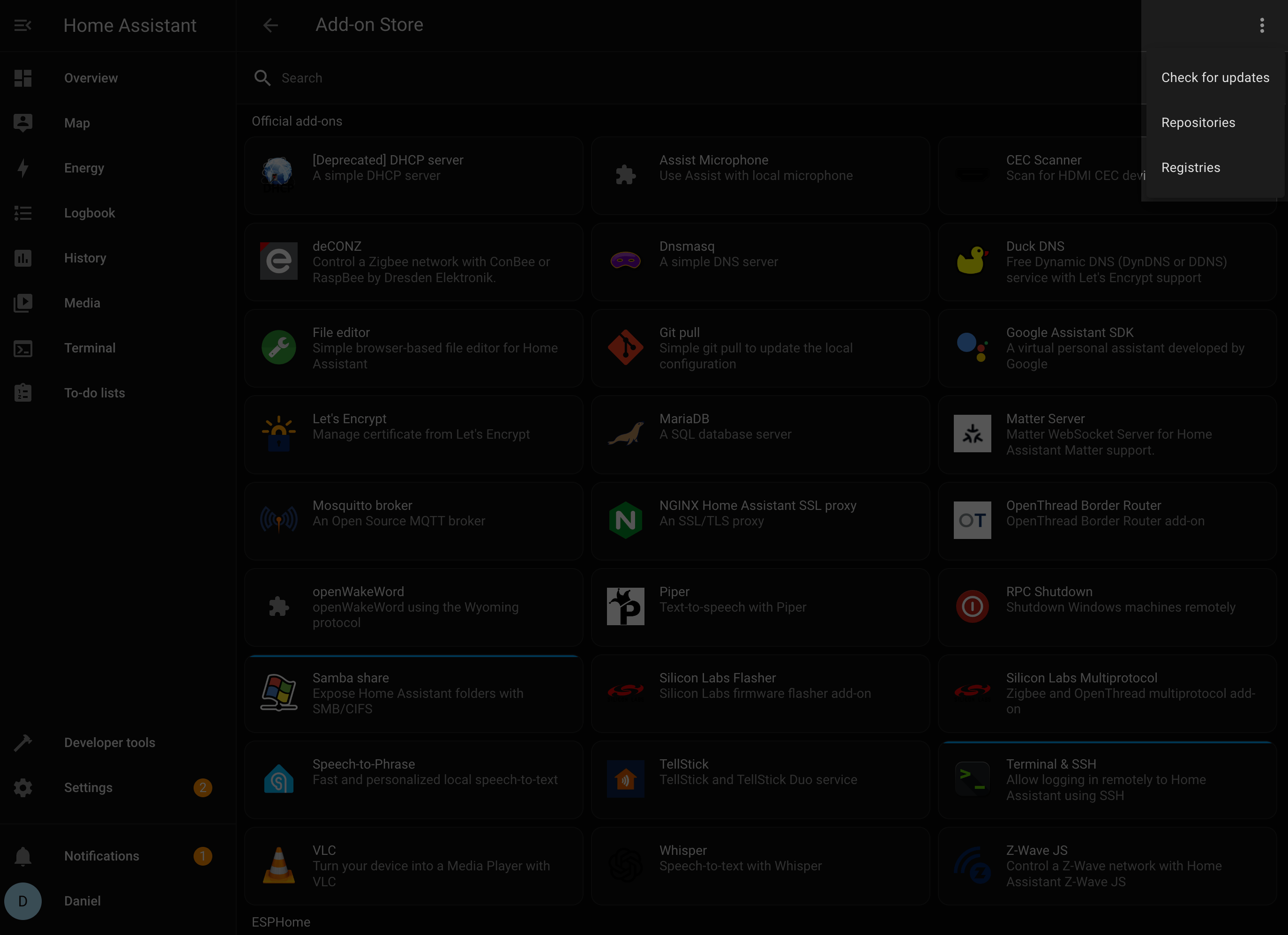Open Daniel's profile avatar
Image resolution: width=1288 pixels, height=935 pixels.
point(22,901)
